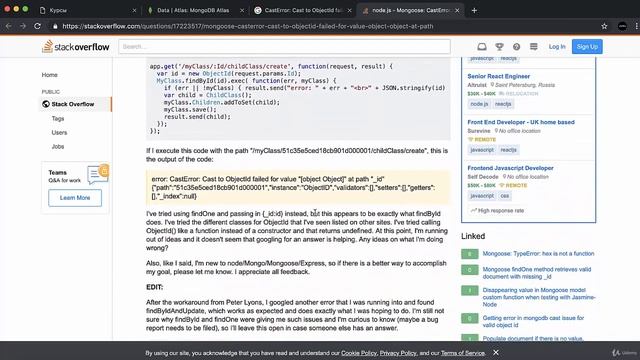Open Users in the left sidebar
The width and height of the screenshot is (640, 360).
pyautogui.click(x=59, y=132)
